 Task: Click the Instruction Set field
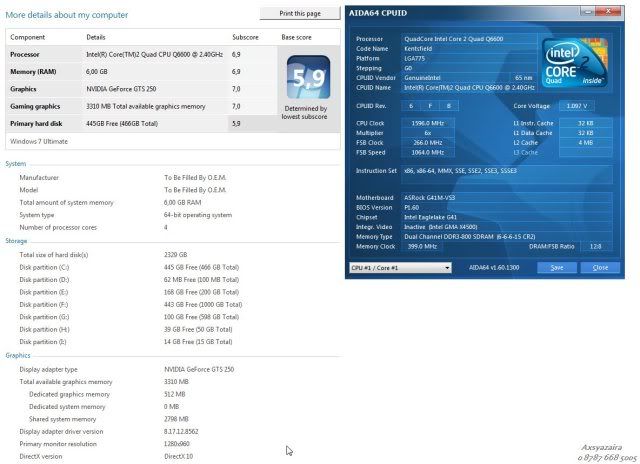[507, 175]
